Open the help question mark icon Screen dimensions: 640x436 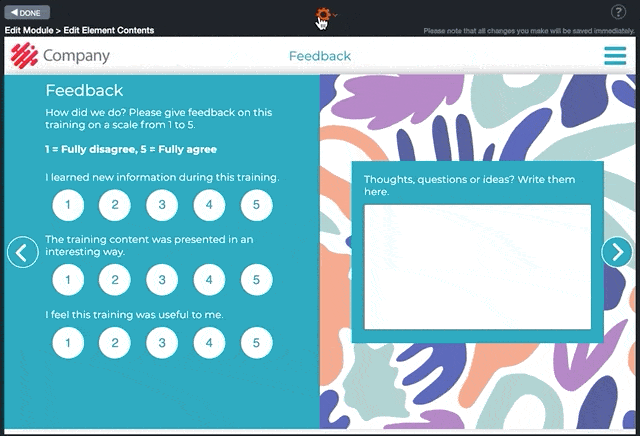618,12
